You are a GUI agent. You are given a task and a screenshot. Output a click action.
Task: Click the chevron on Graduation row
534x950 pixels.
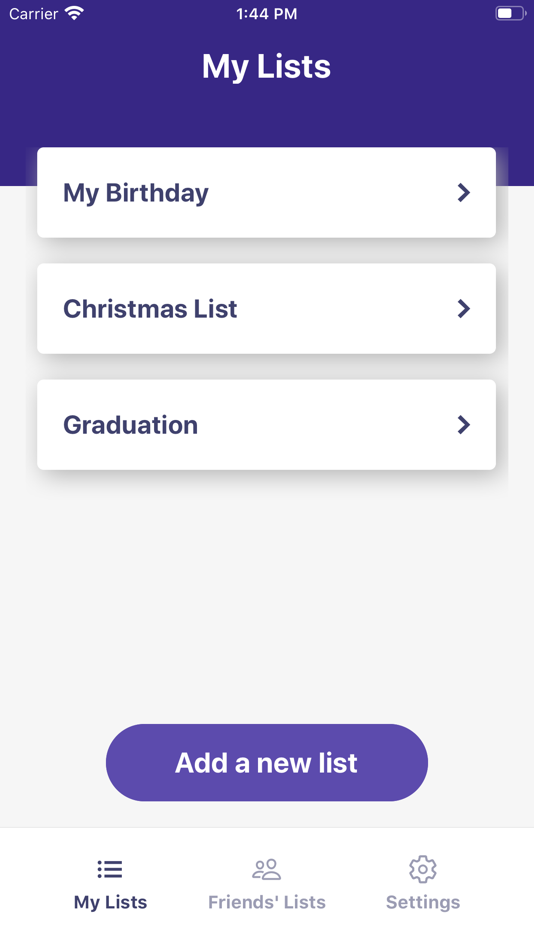(464, 425)
